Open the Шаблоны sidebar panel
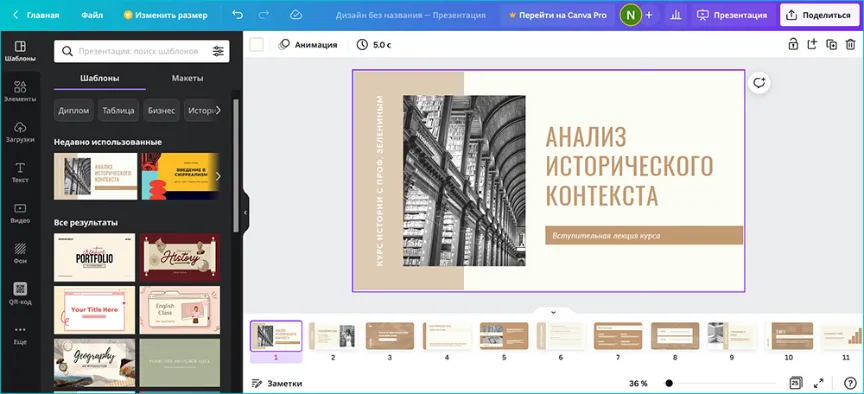 tap(20, 51)
